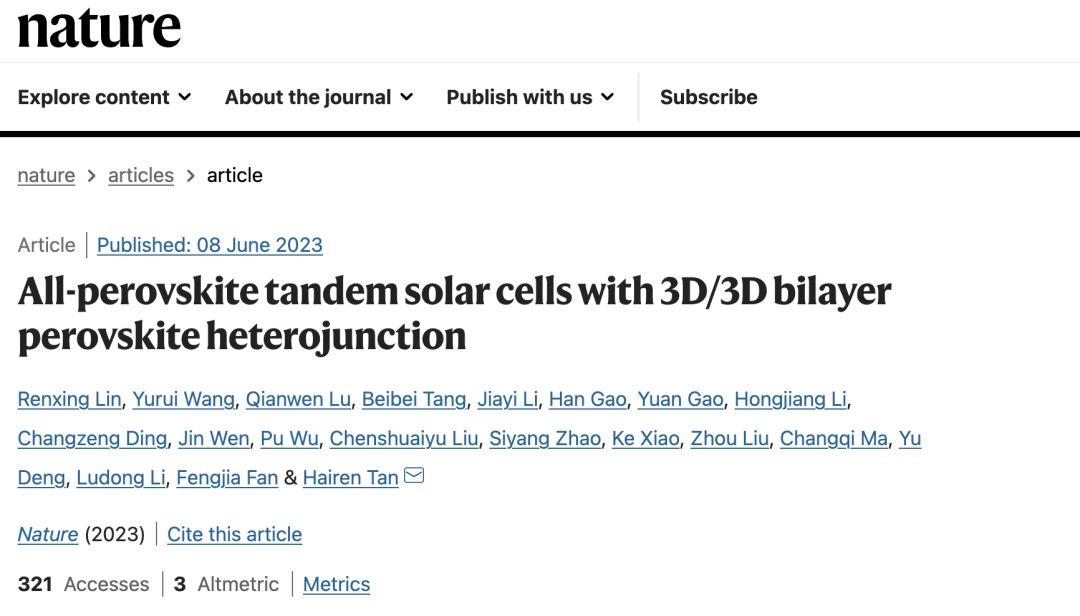Go to the nature breadcrumb link

46,175
